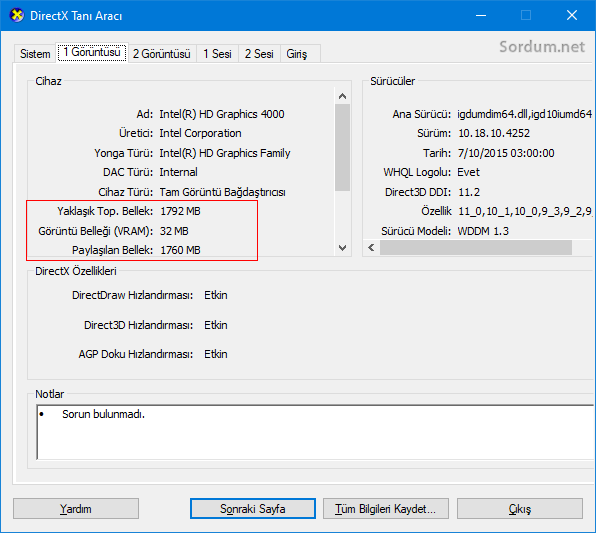Screen dimensions: 596x533
Task: Click the Yaklaşık Top. Bellek label
Action: tap(105, 211)
